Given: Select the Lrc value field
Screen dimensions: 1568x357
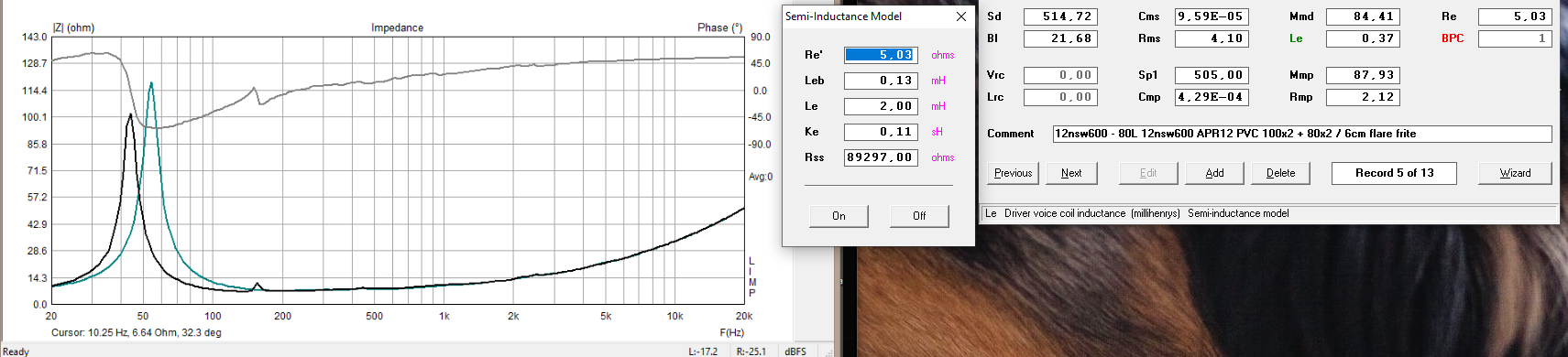Looking at the screenshot, I should (1060, 97).
